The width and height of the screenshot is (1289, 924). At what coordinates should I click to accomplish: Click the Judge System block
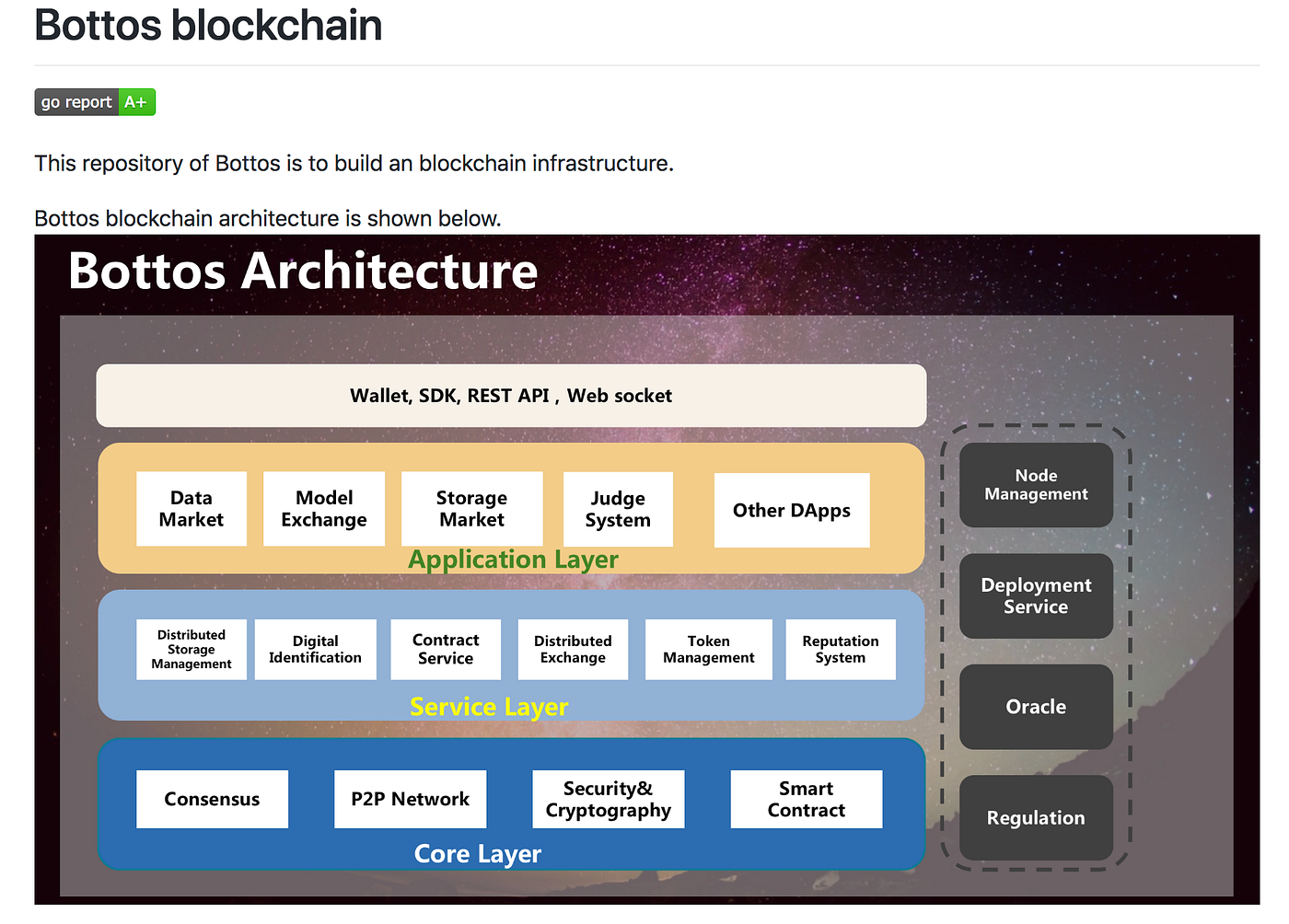coord(618,508)
